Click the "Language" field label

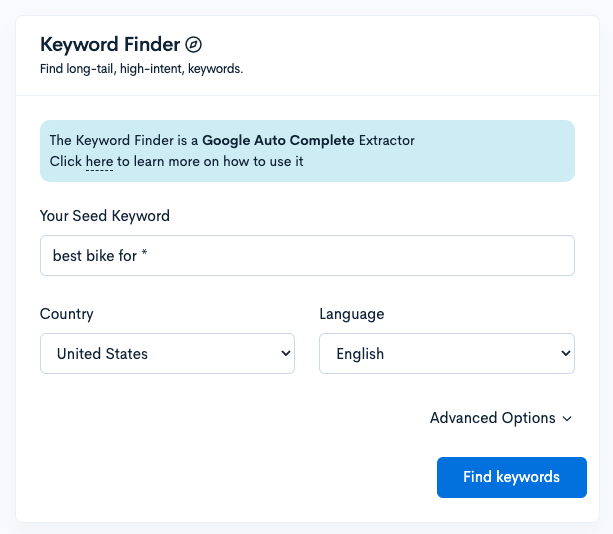(351, 314)
